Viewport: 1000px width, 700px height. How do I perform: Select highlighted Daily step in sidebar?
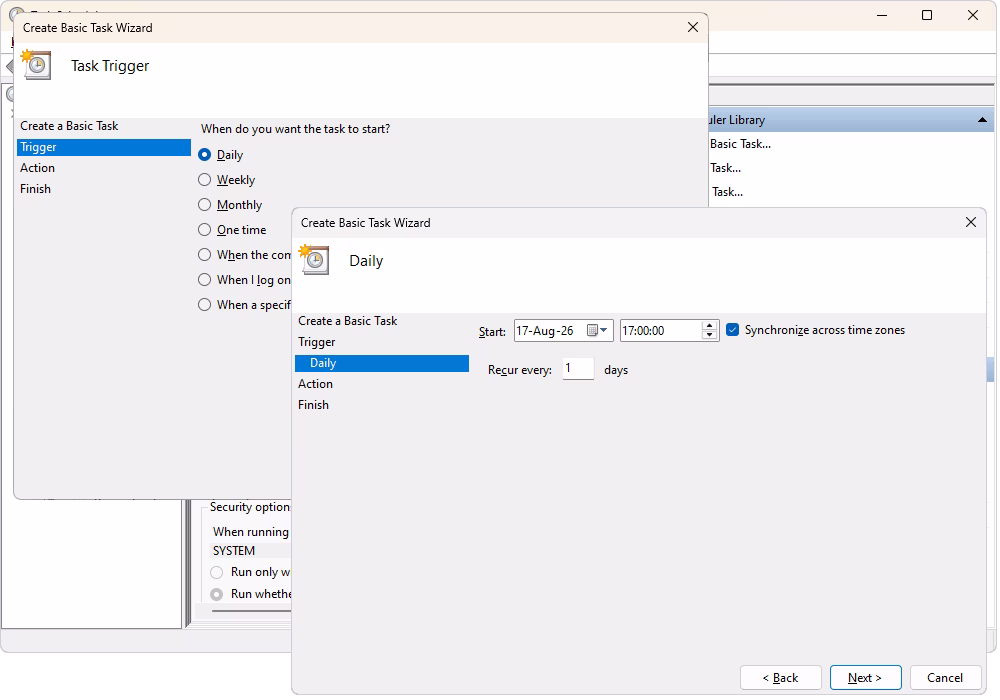(381, 363)
